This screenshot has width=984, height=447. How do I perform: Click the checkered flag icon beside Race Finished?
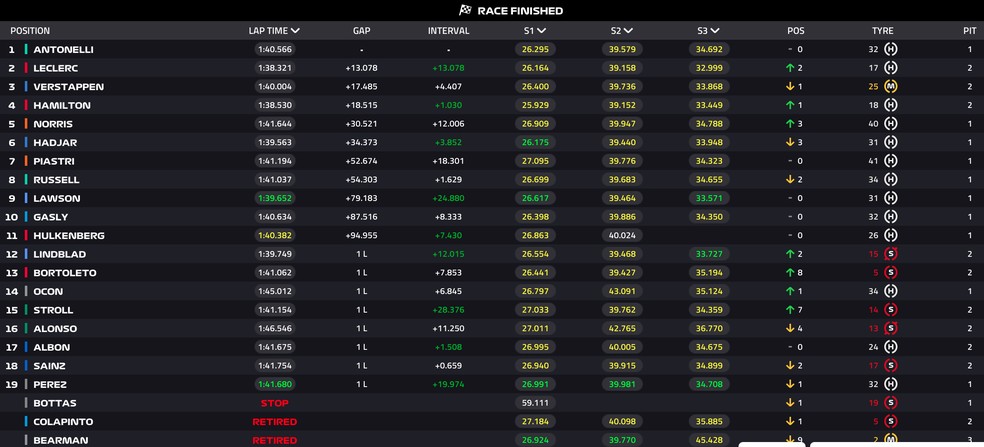coord(465,10)
